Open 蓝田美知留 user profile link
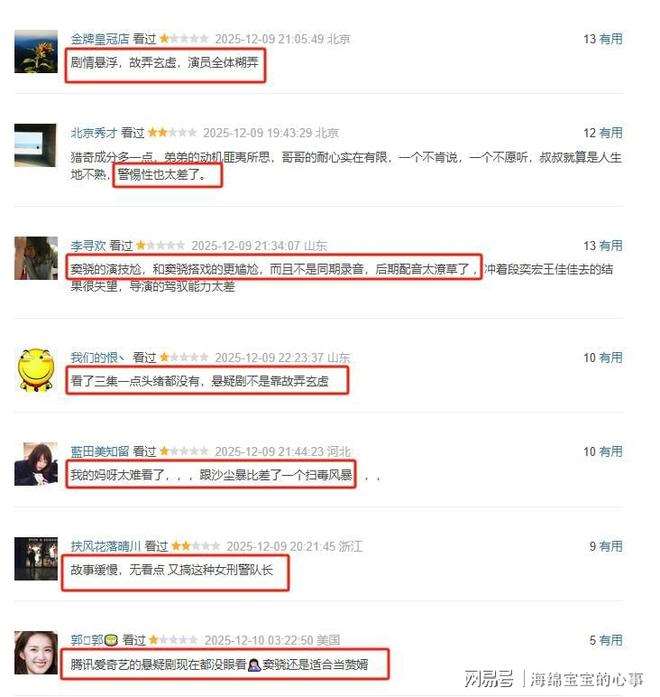This screenshot has width=660, height=697. [x=100, y=452]
